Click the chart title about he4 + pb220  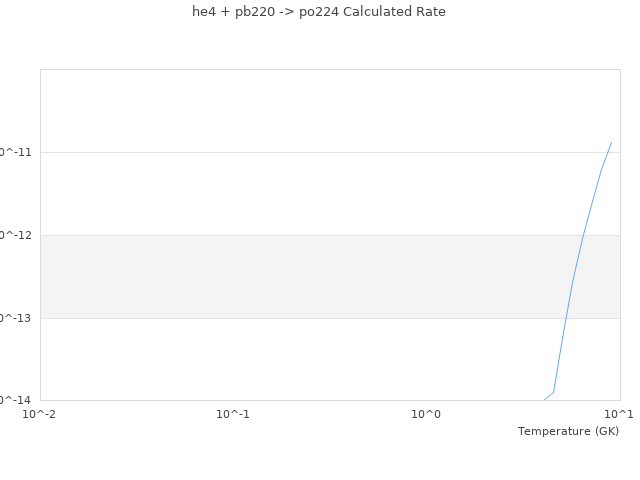[319, 12]
